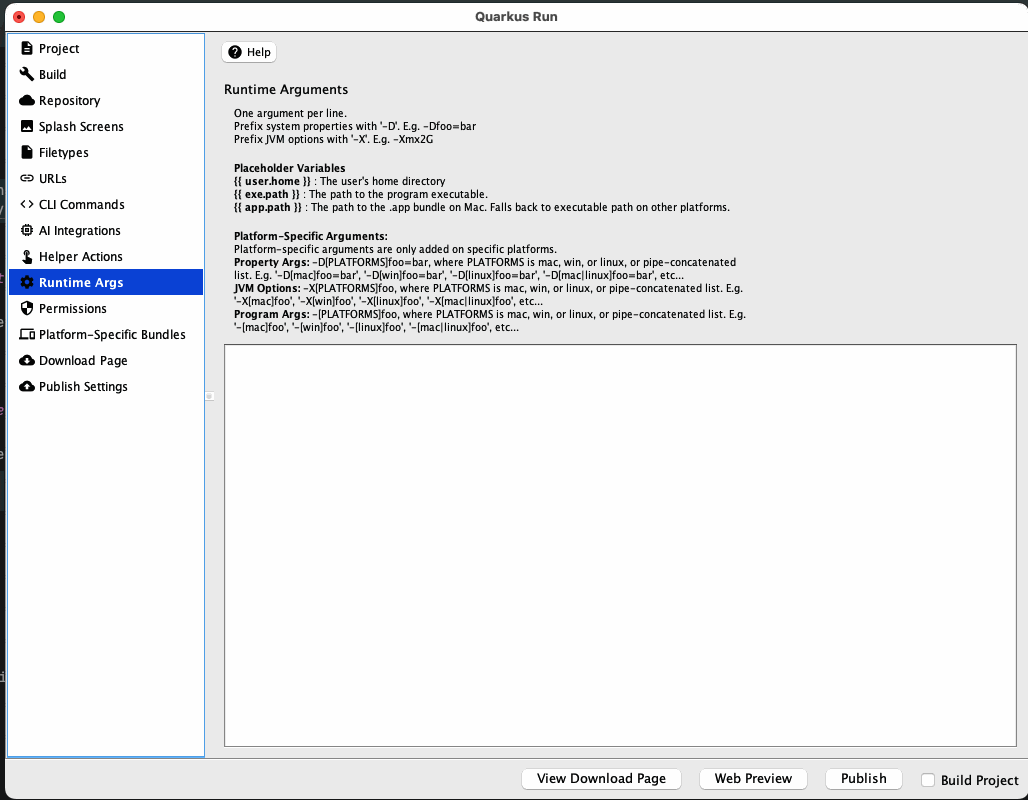Click the "{{ user.home }}" placeholder text
The image size is (1028, 800).
coord(272,181)
